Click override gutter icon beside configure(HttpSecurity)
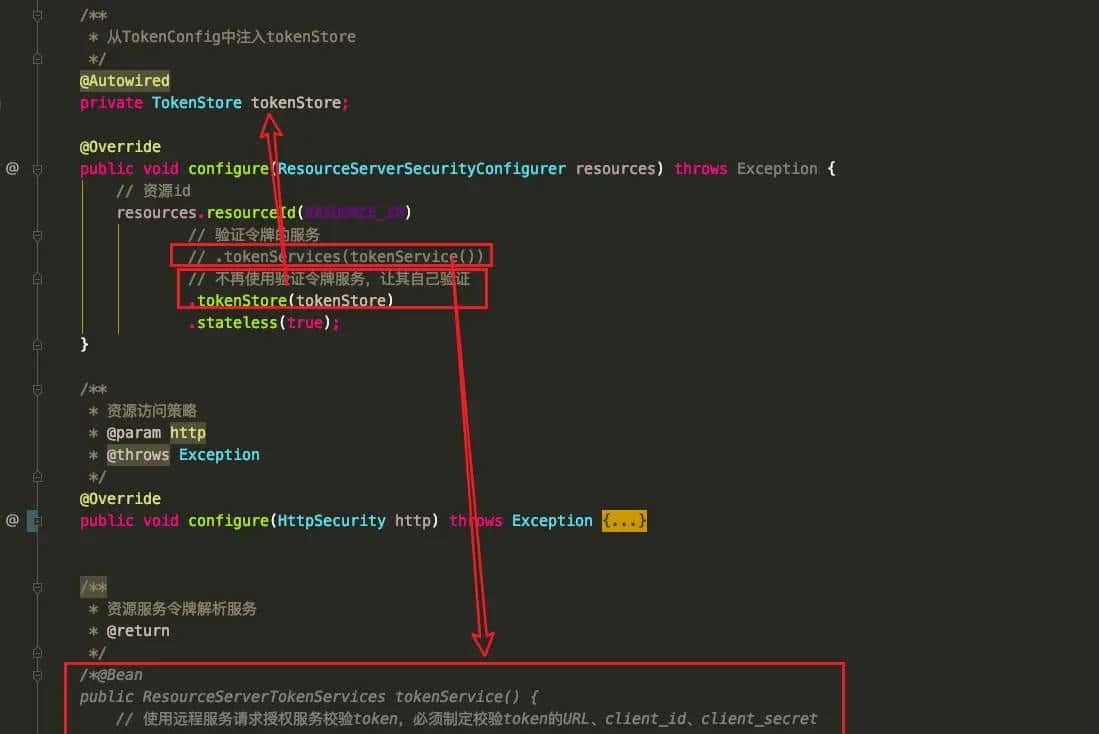The image size is (1099, 734). (12, 520)
